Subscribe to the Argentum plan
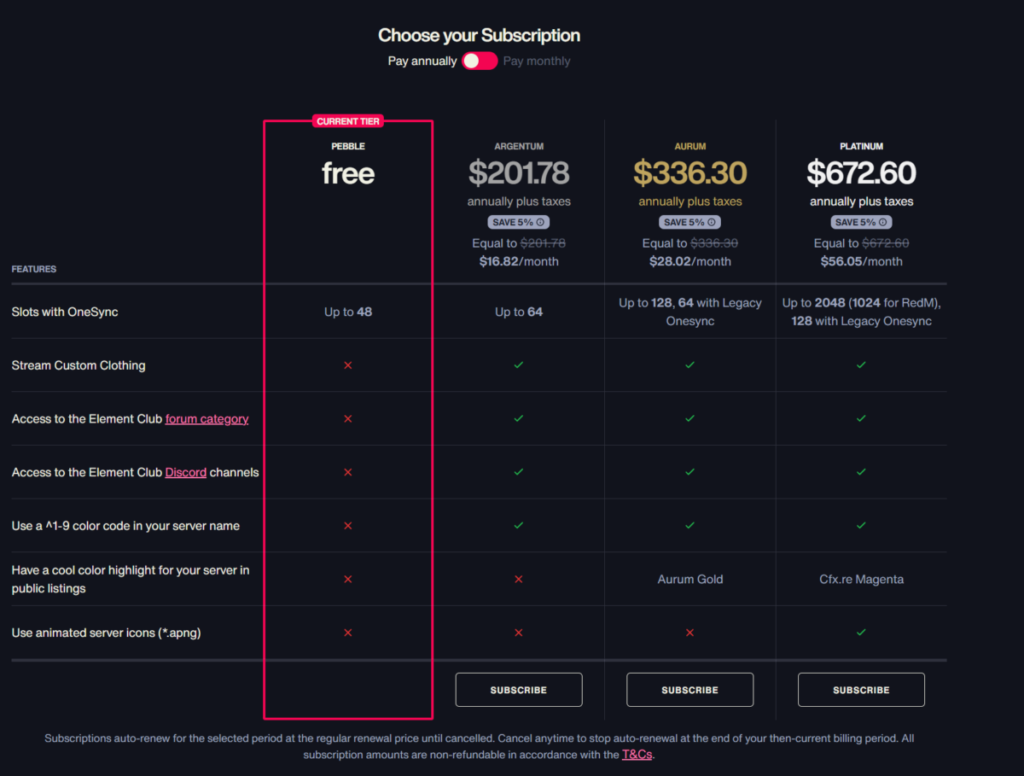Viewport: 1024px width, 776px height. (518, 690)
